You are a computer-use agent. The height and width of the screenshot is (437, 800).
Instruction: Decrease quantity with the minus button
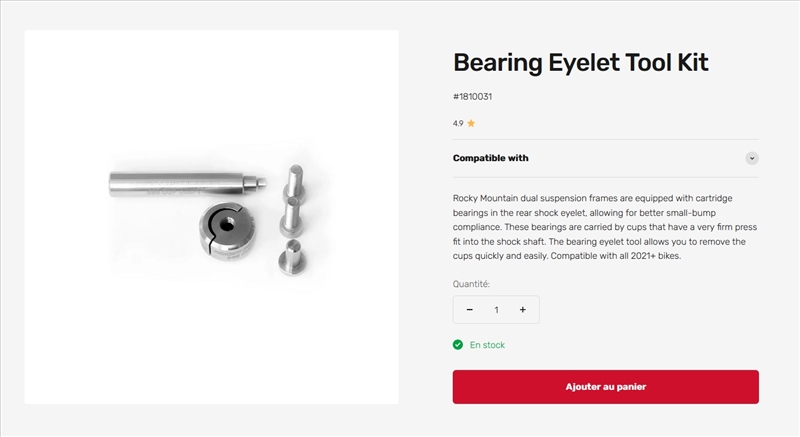[x=470, y=310]
